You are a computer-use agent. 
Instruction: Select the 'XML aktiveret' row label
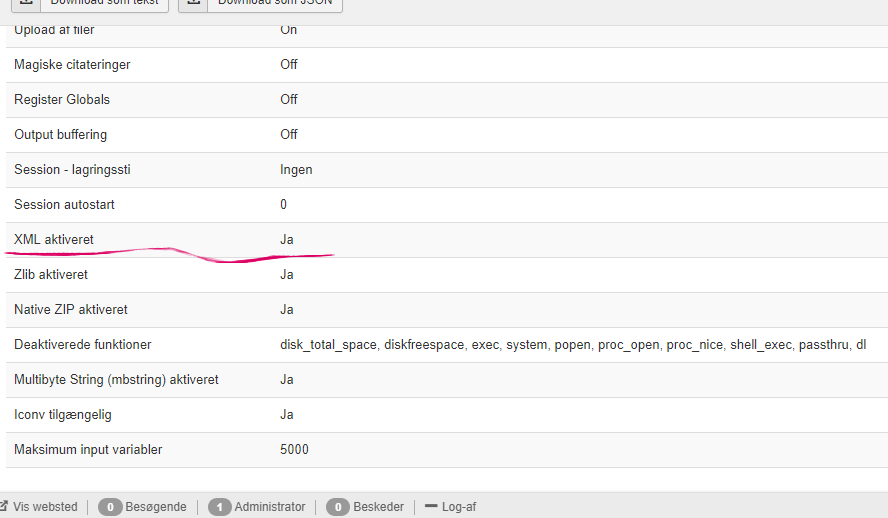[54, 240]
